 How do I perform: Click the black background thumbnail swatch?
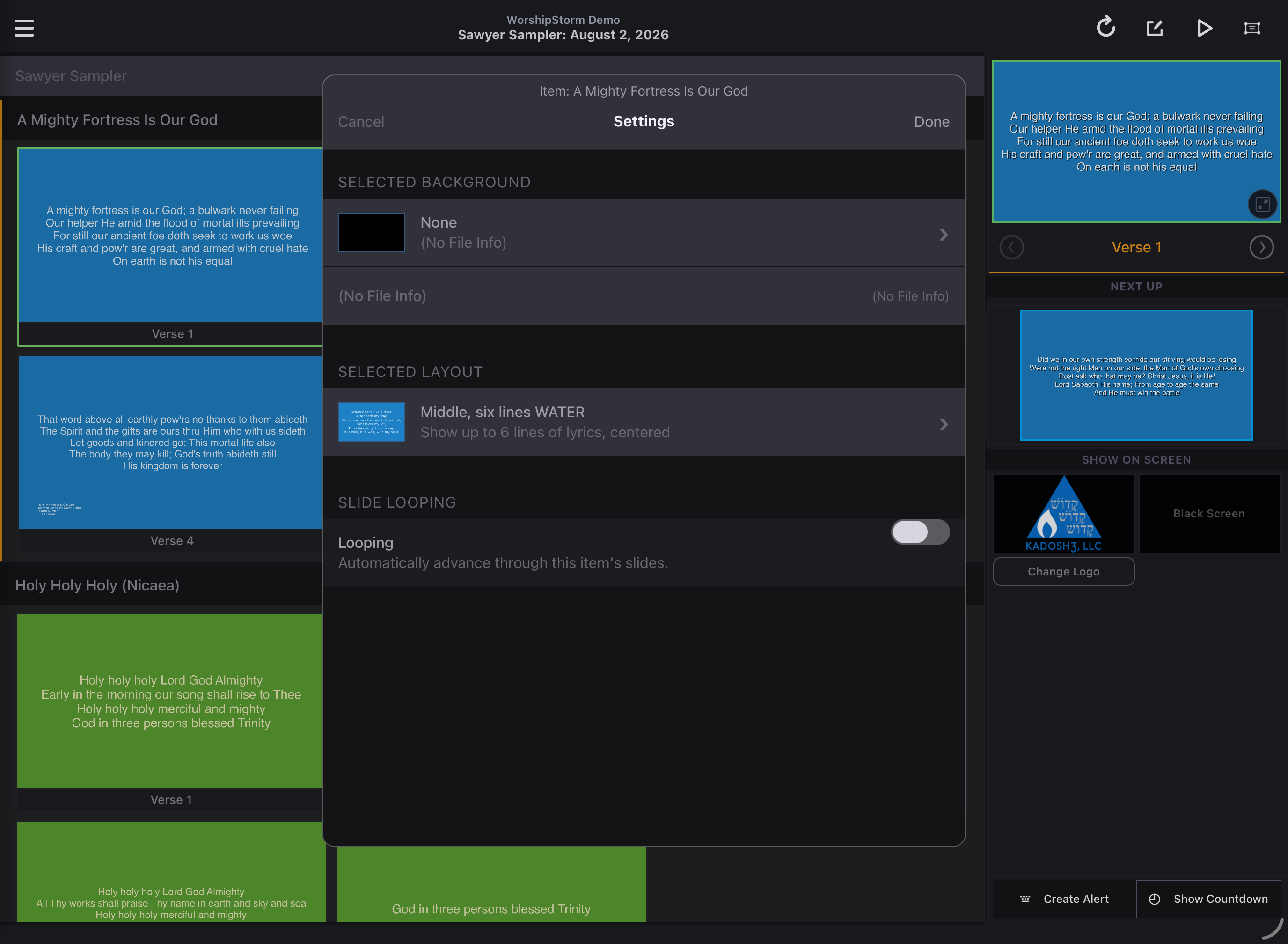coord(371,232)
